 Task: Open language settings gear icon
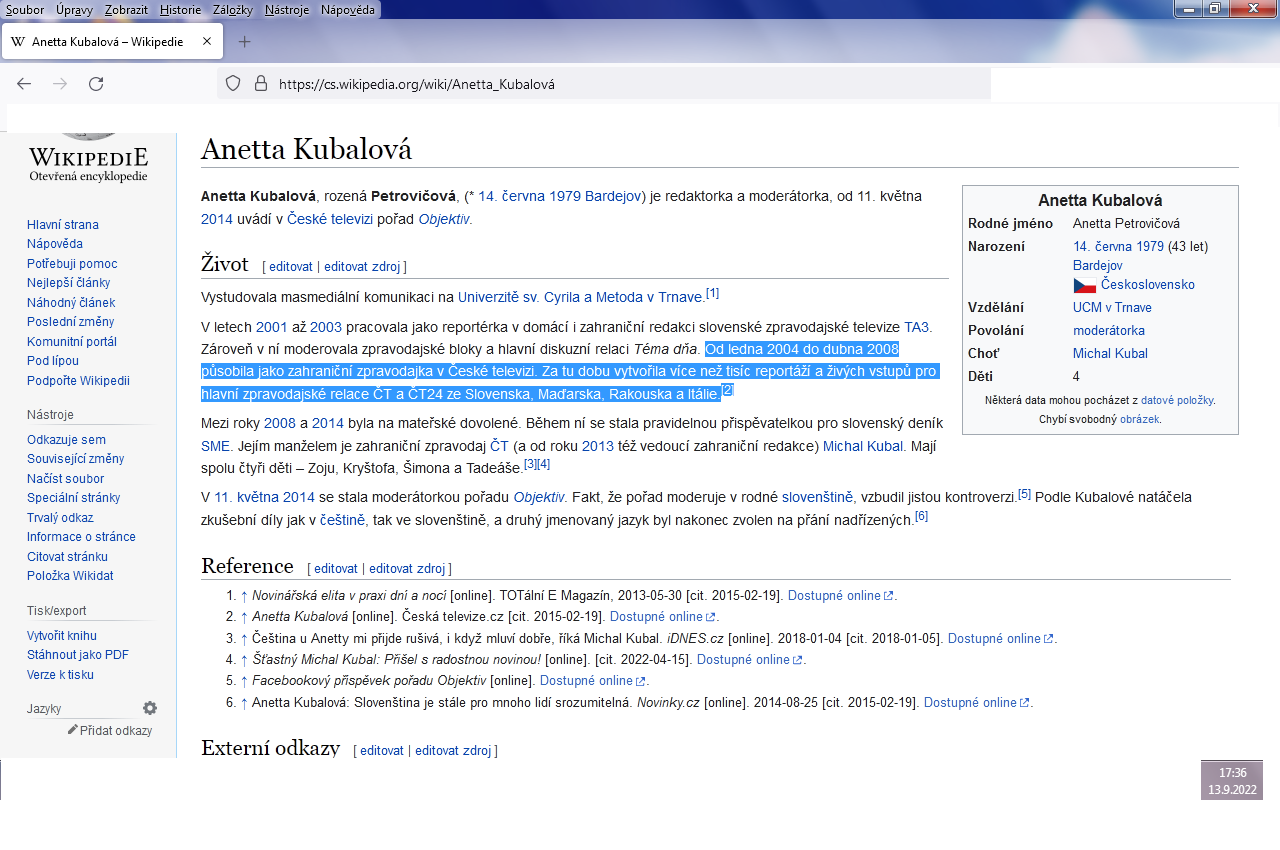point(150,708)
